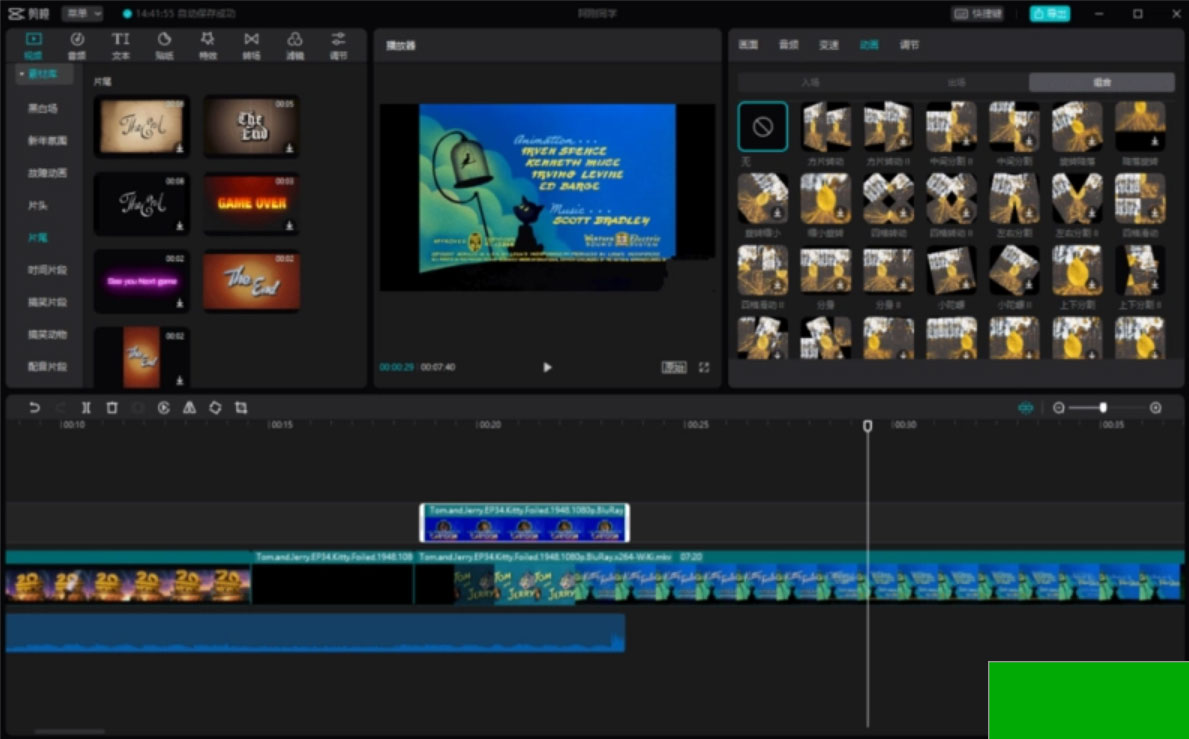Viewport: 1189px width, 739px height.
Task: Select the GAME OVER ending thumbnail
Action: point(251,203)
